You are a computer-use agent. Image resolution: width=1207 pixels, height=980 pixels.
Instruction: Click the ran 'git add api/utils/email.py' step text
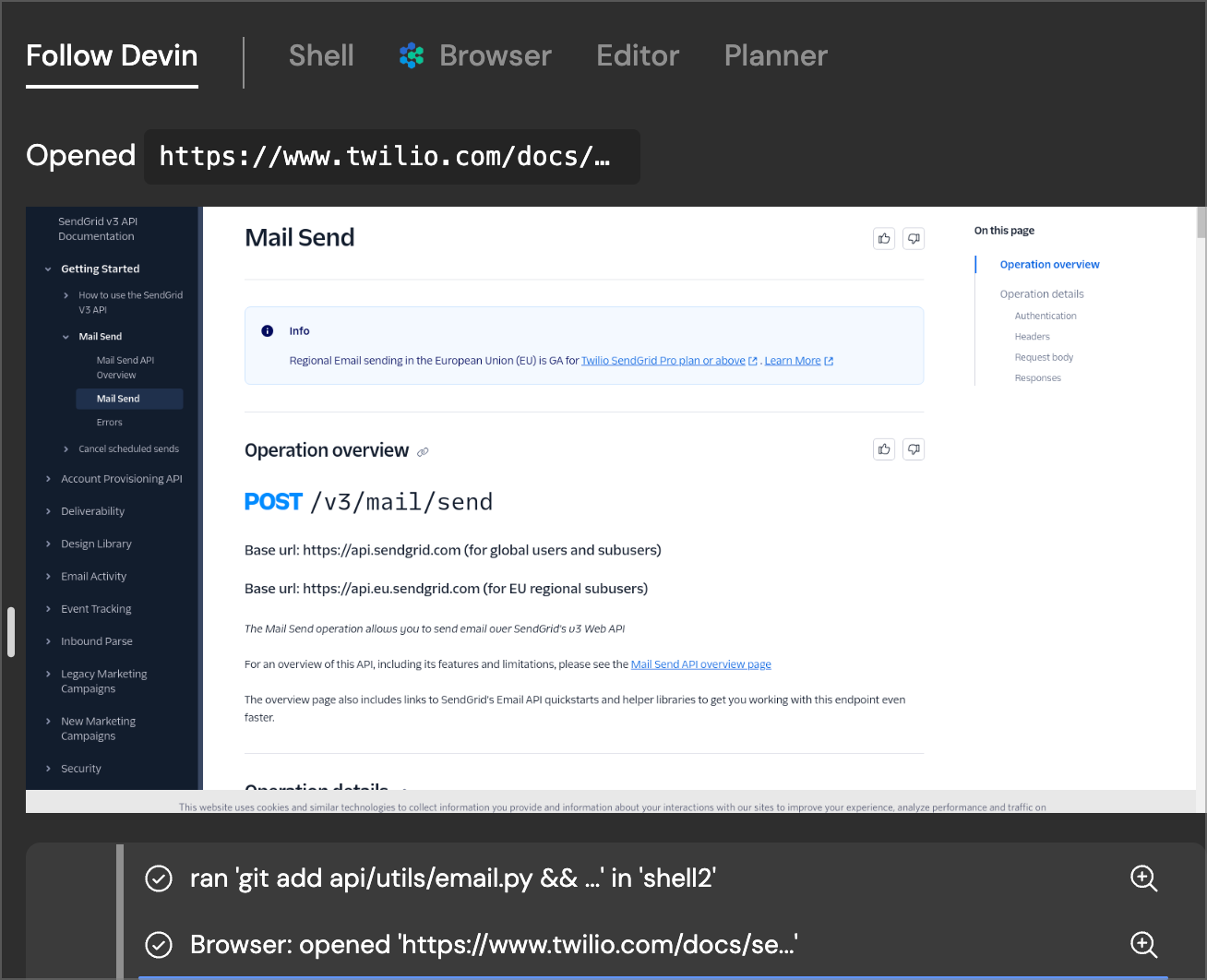[453, 878]
